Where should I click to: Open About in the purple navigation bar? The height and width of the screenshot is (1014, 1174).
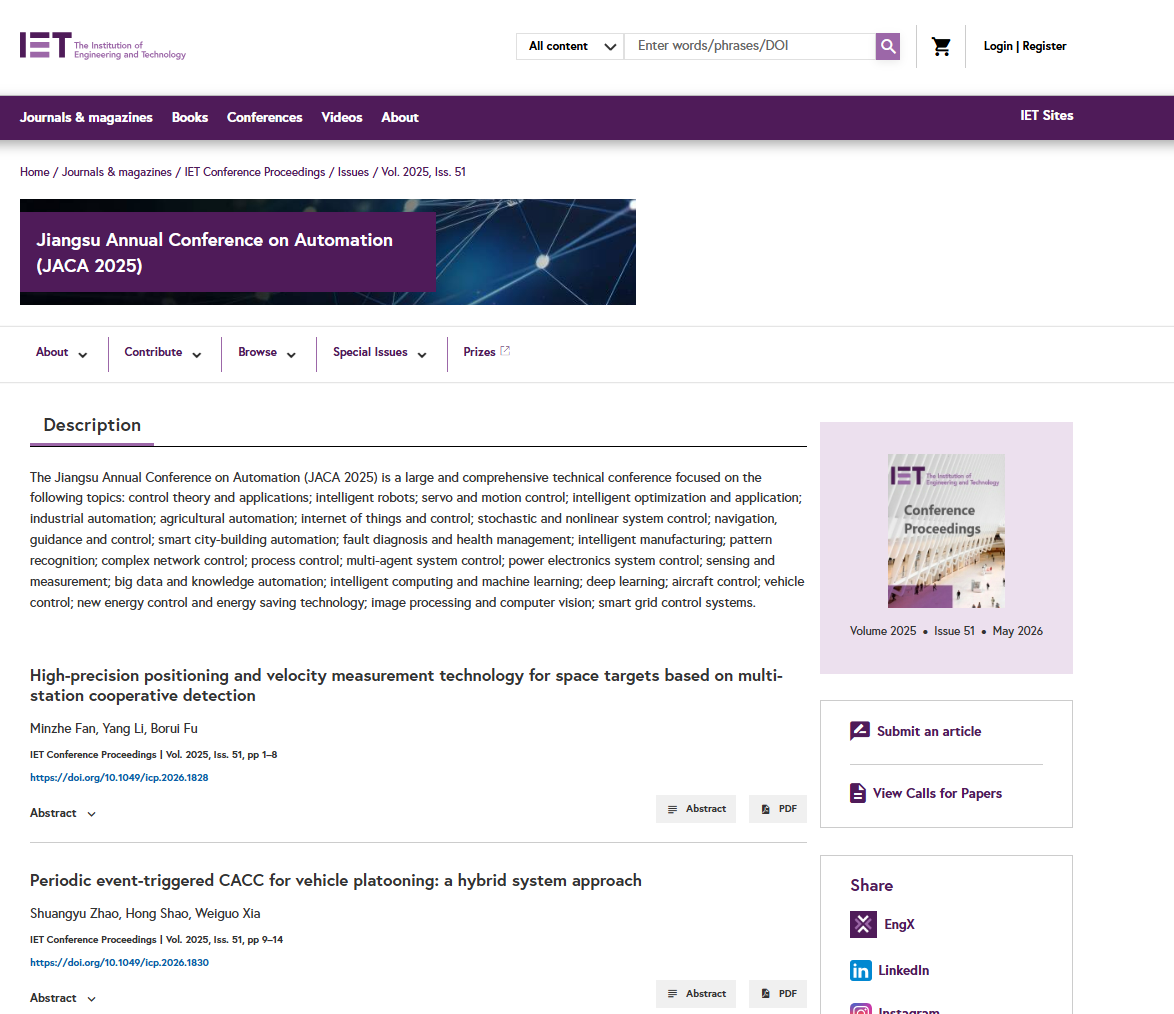(x=400, y=118)
